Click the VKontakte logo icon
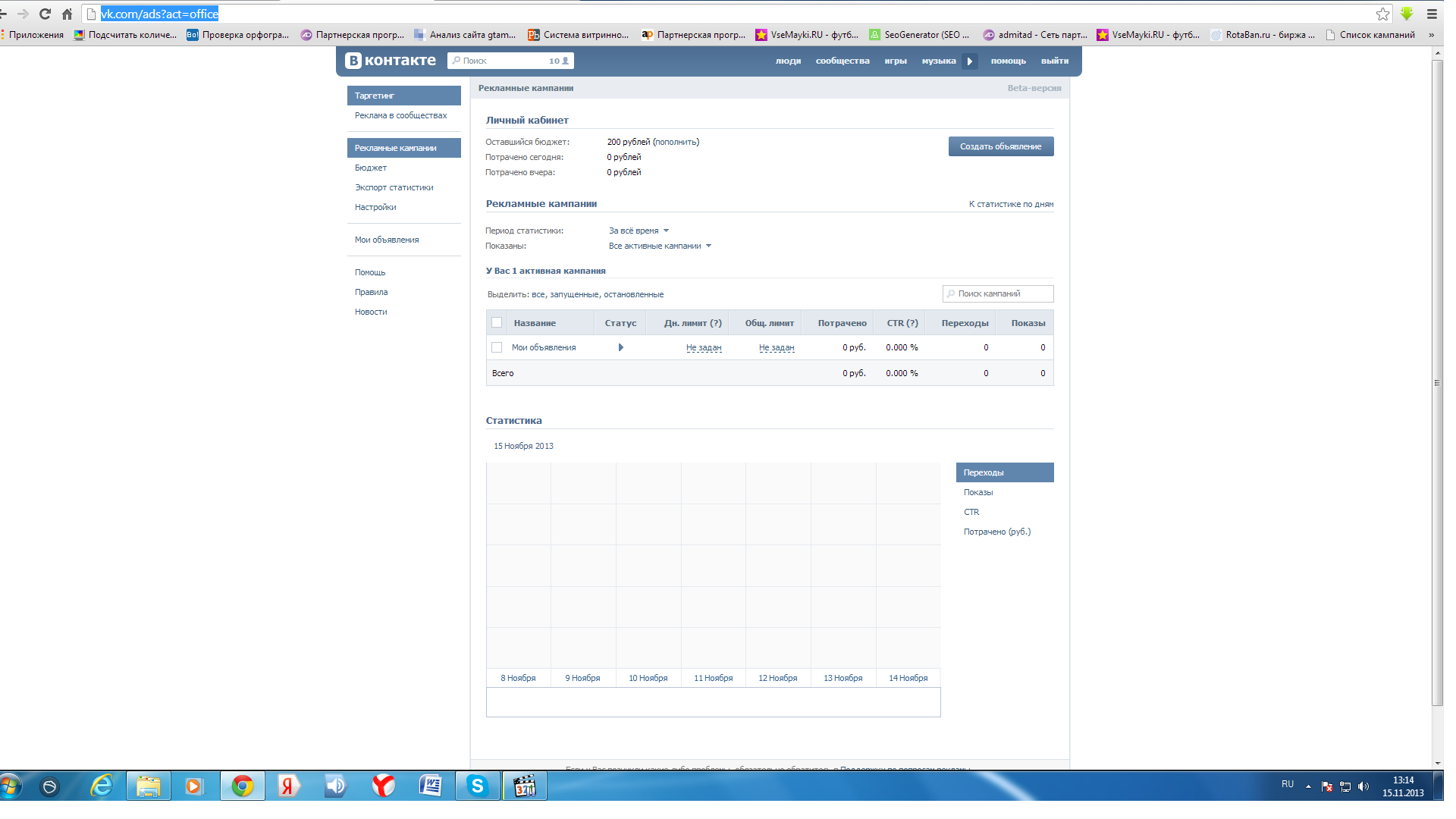Image resolution: width=1456 pixels, height=819 pixels. tap(353, 61)
